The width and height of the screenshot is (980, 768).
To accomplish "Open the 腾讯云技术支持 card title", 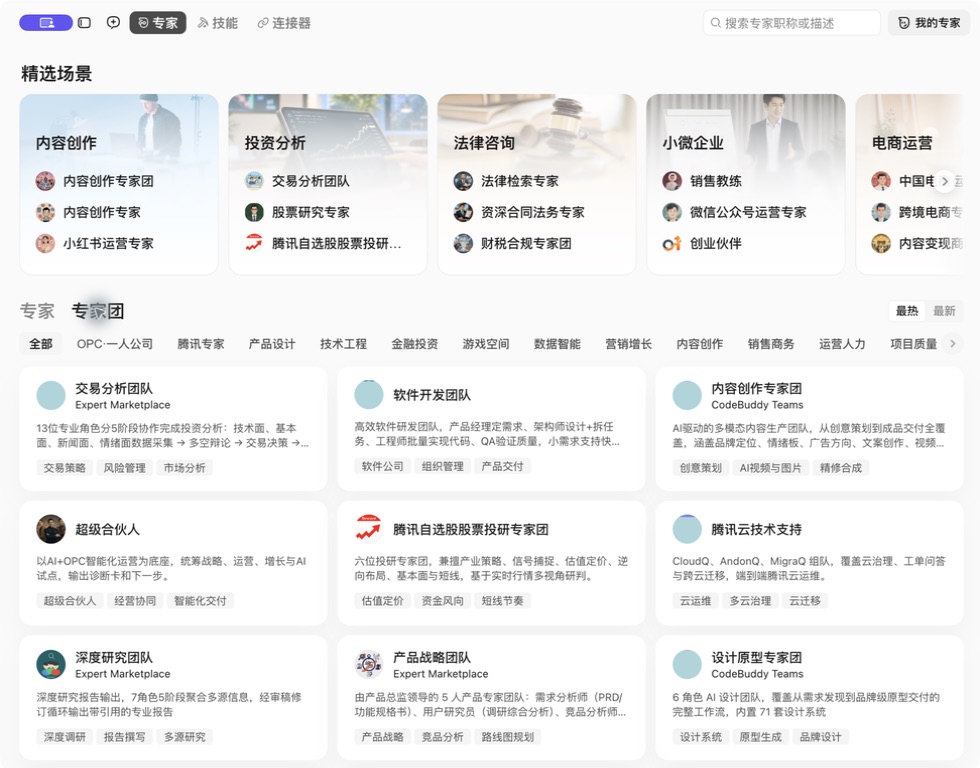I will pos(756,529).
